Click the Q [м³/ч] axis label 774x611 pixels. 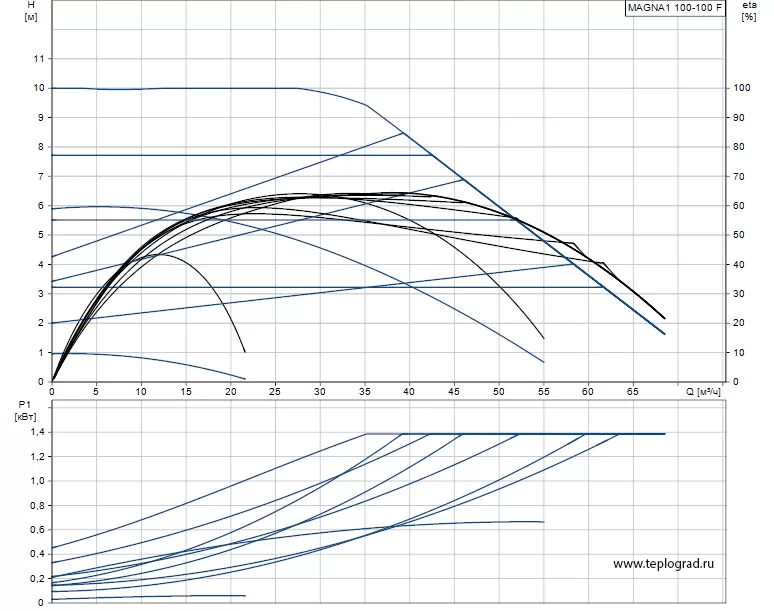point(703,392)
